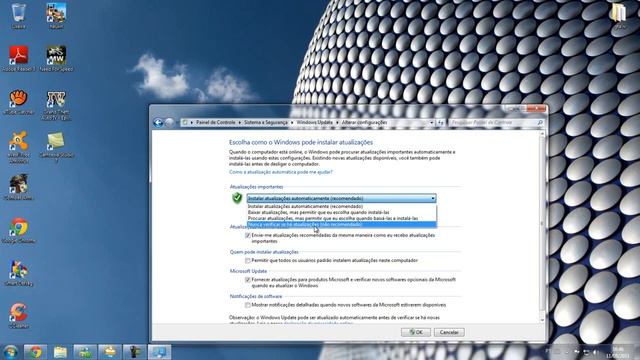Image resolution: width=640 pixels, height=360 pixels.
Task: Open the fifth taskbar application icon
Action: point(110,352)
